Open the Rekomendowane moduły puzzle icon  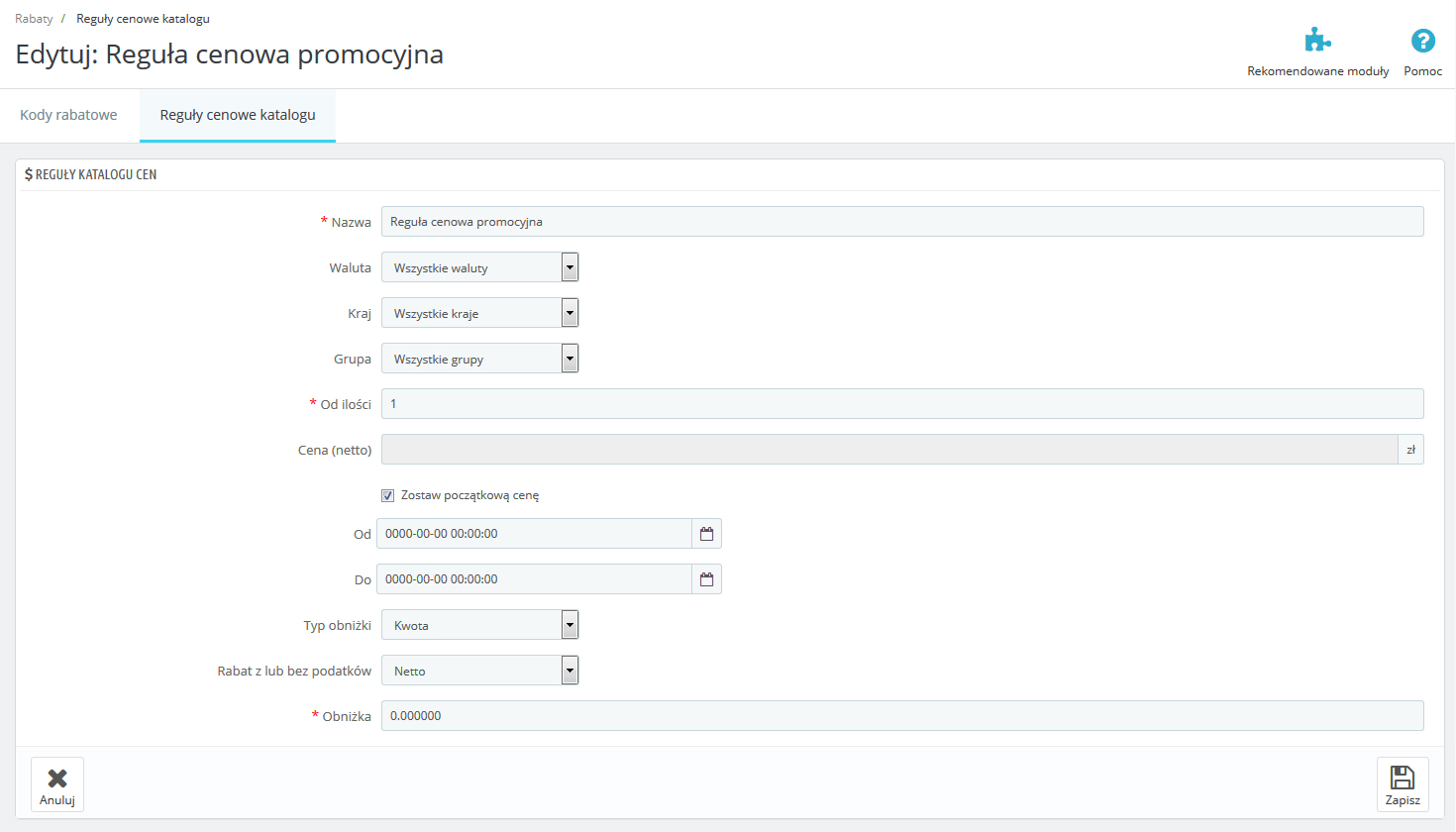[x=1317, y=41]
